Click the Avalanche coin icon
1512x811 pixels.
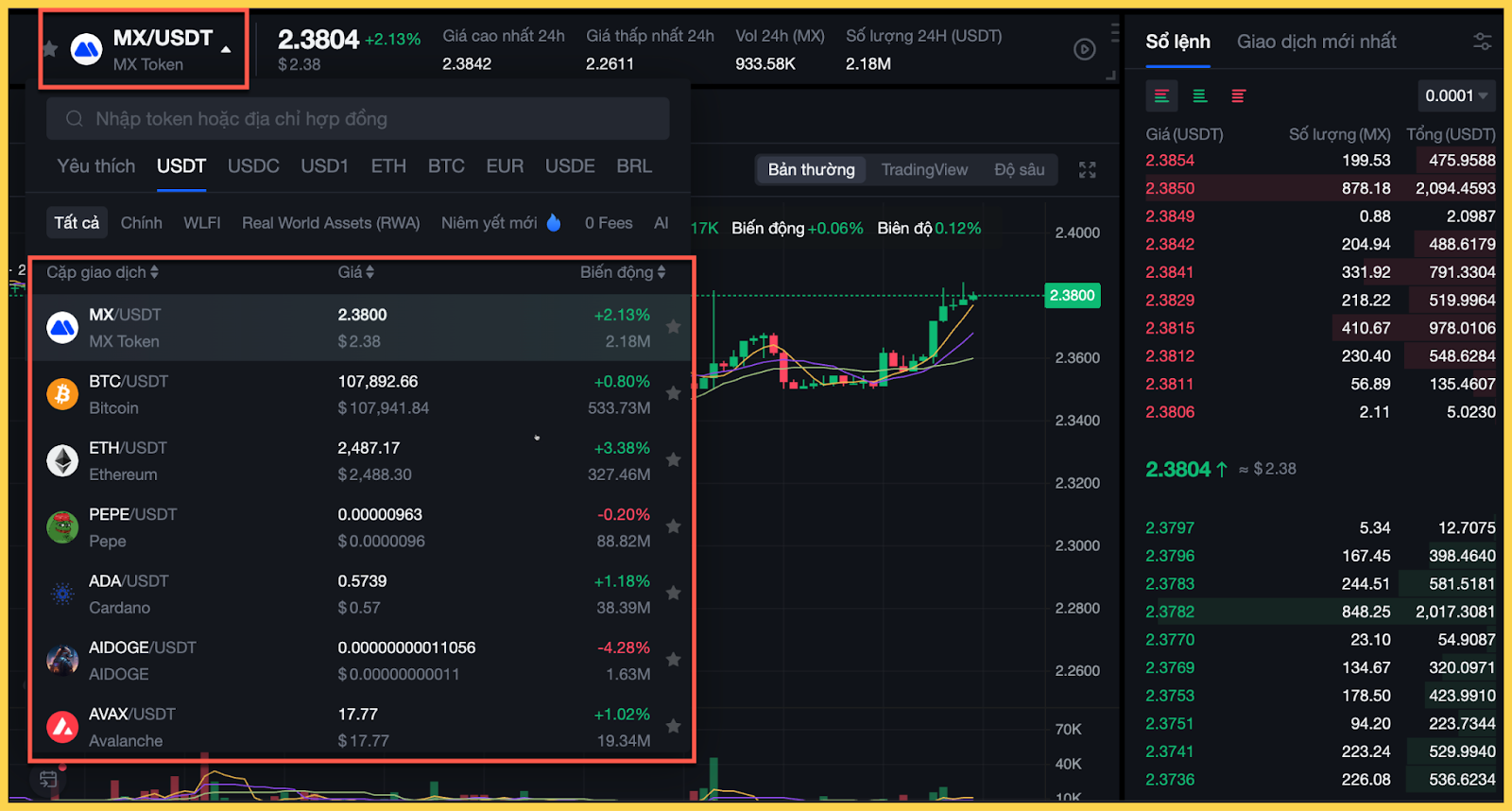point(62,727)
